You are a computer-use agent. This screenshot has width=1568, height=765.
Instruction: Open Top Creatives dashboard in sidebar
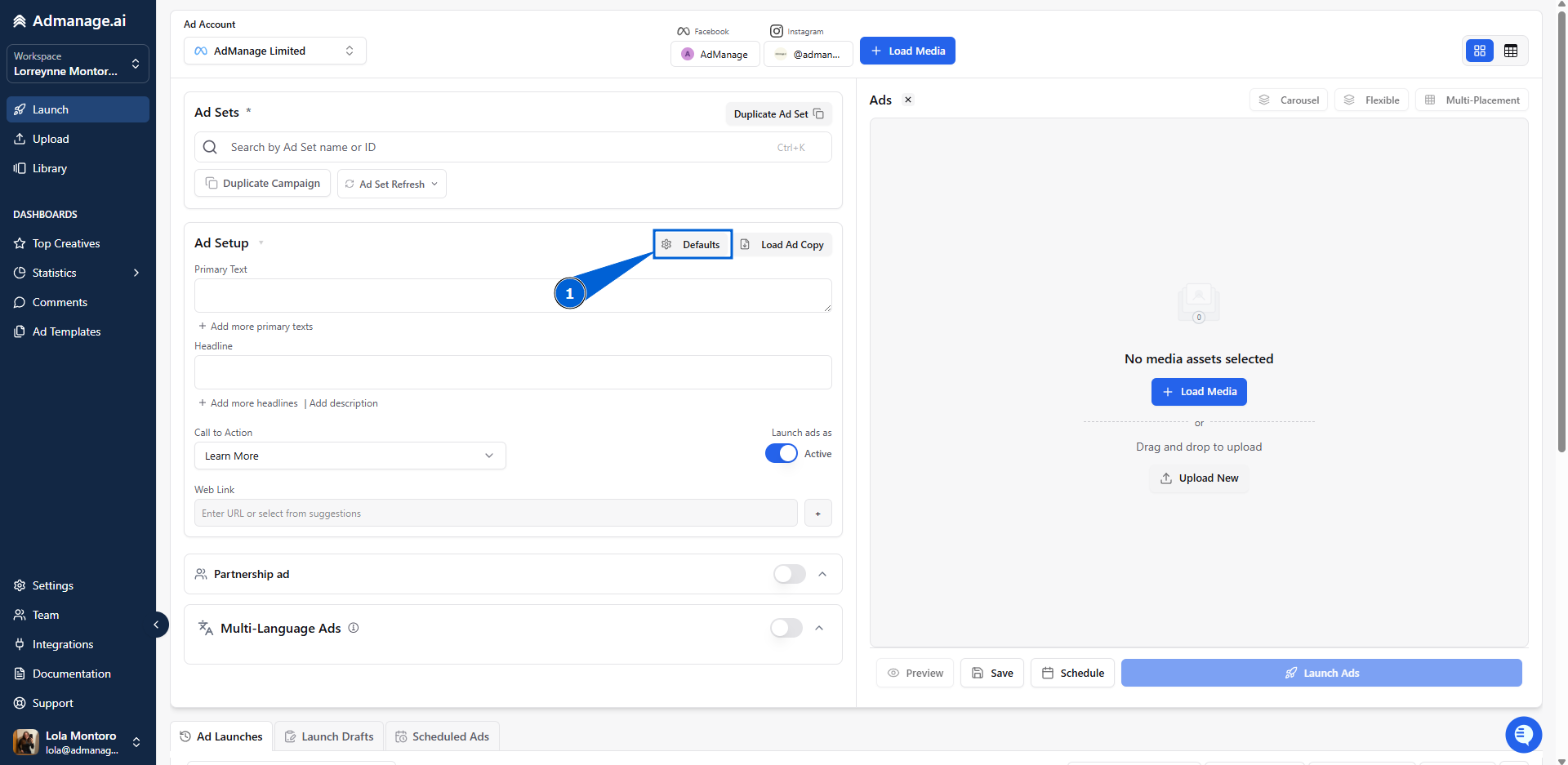pyautogui.click(x=66, y=243)
